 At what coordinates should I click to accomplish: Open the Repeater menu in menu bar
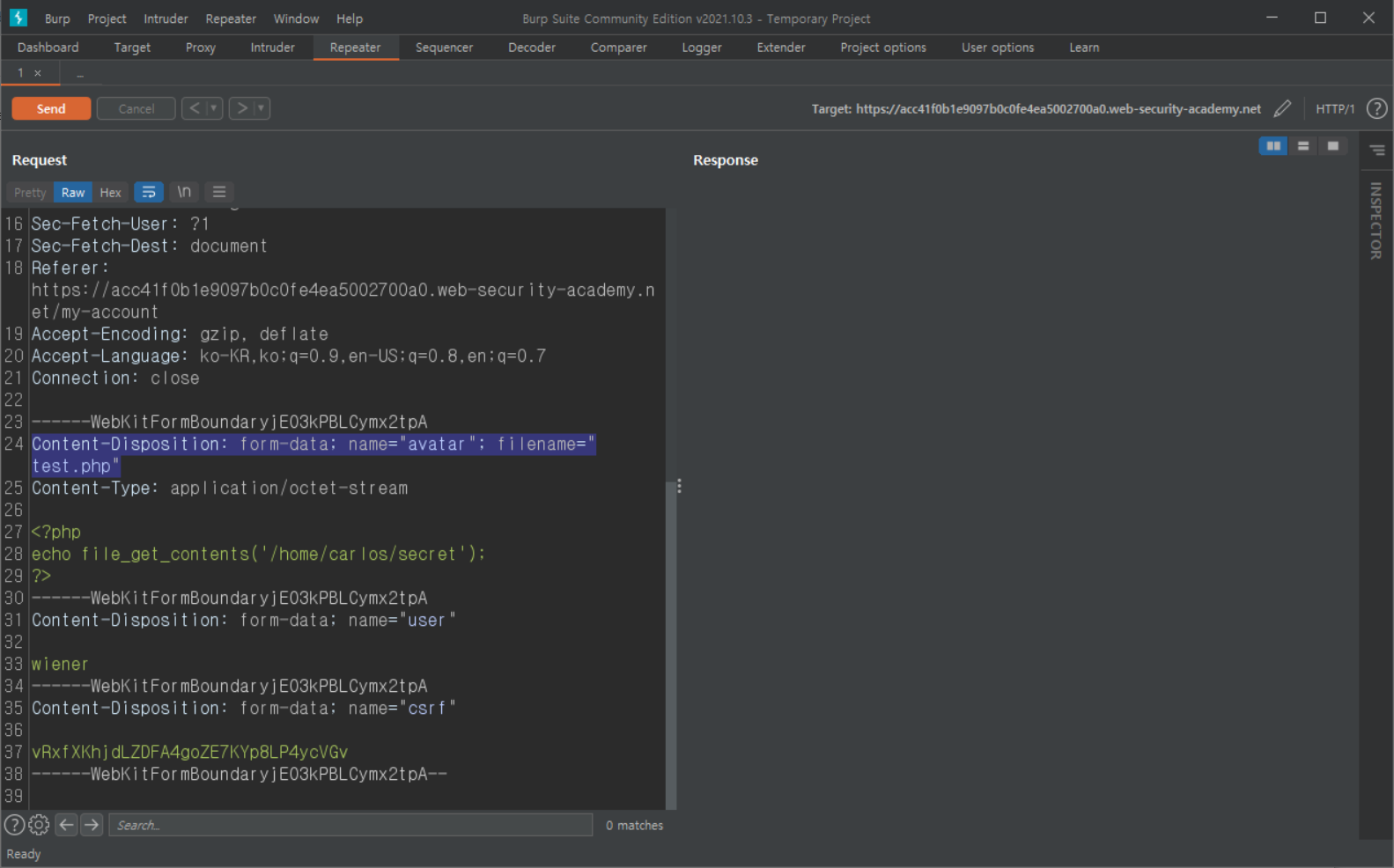231,18
